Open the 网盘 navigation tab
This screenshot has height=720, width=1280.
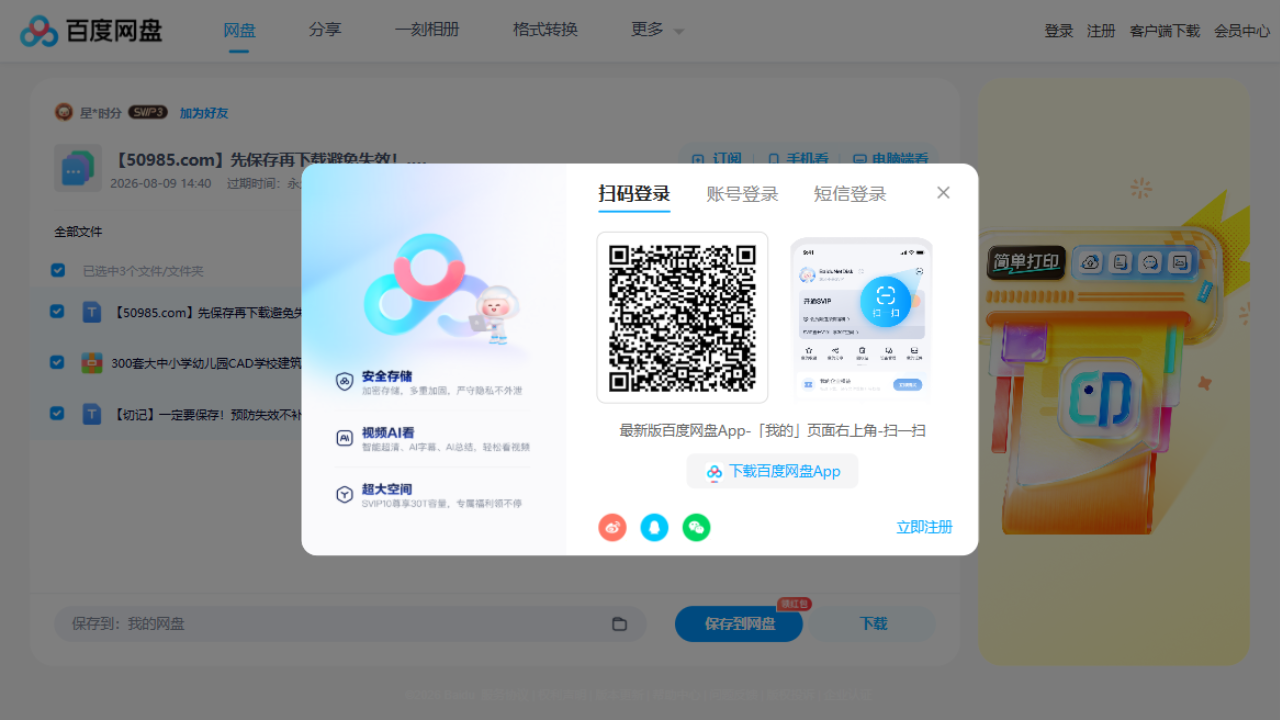239,30
